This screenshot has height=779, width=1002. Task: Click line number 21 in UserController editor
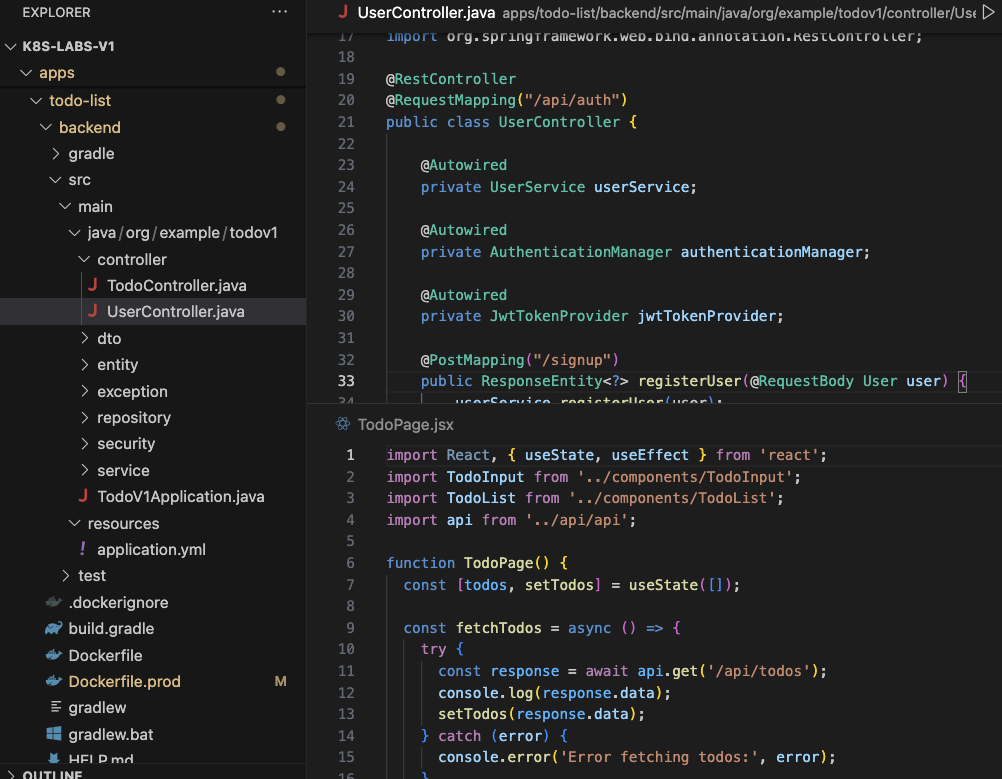point(346,121)
